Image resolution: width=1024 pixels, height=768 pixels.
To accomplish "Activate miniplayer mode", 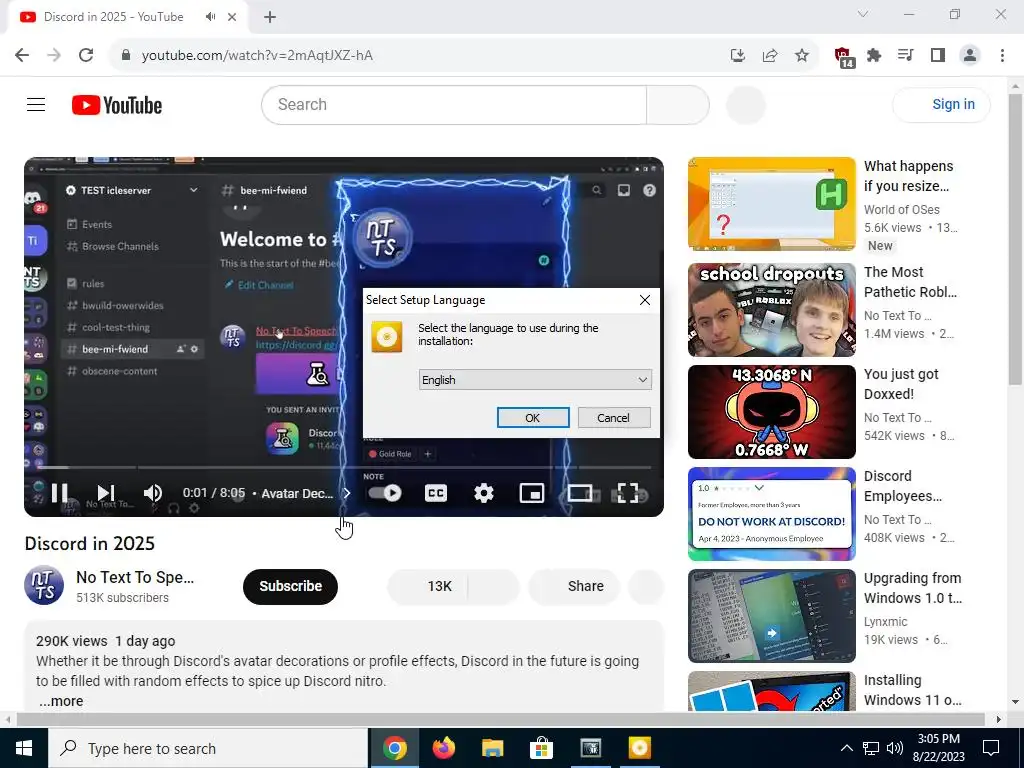I will pyautogui.click(x=532, y=493).
